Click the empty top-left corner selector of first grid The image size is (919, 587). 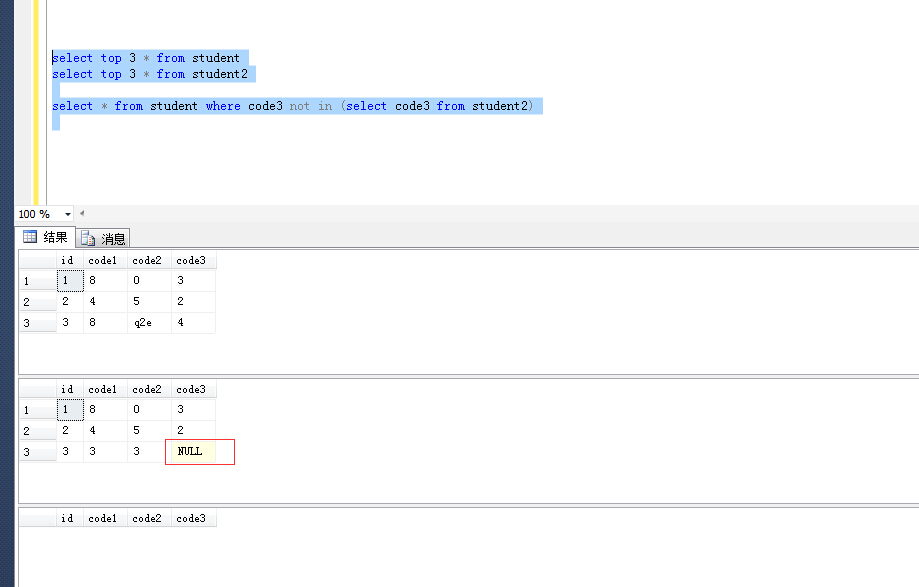tap(37, 260)
